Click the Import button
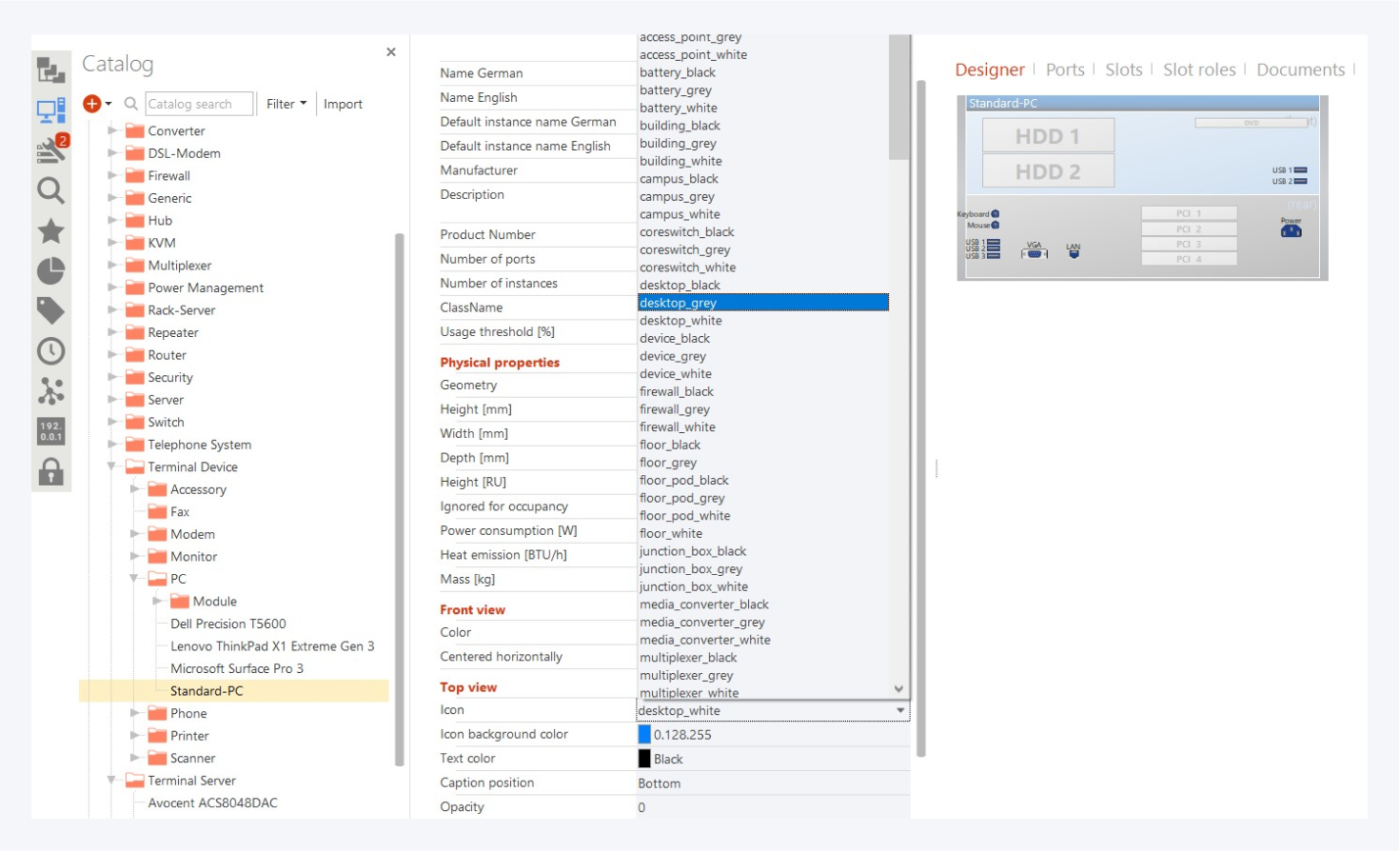This screenshot has width=1400, height=852. click(x=343, y=104)
